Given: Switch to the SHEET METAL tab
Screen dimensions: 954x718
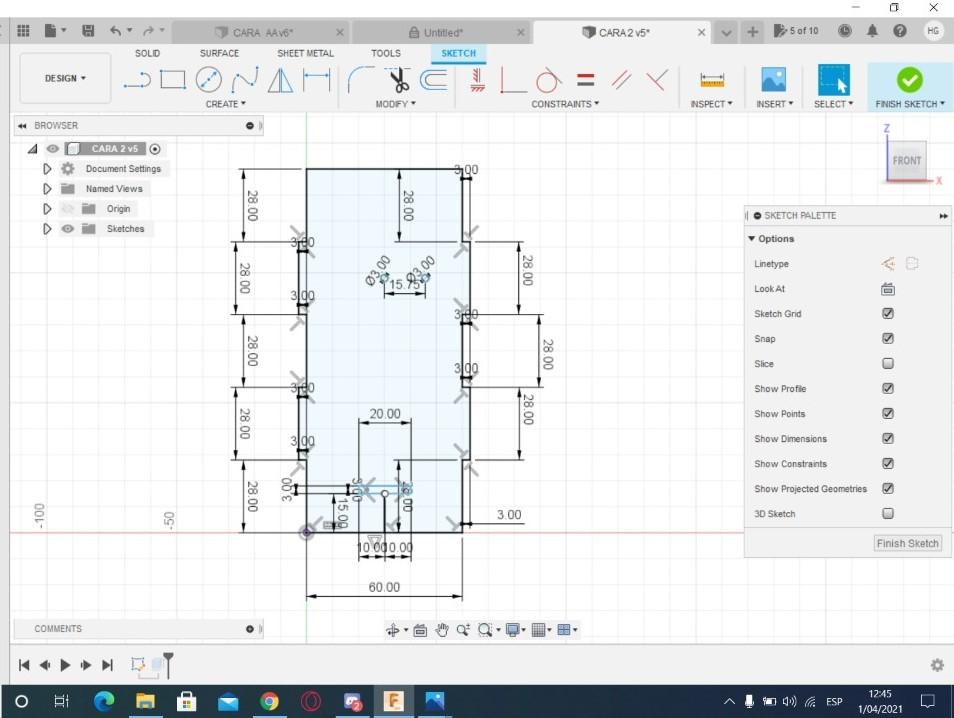Looking at the screenshot, I should click(305, 54).
